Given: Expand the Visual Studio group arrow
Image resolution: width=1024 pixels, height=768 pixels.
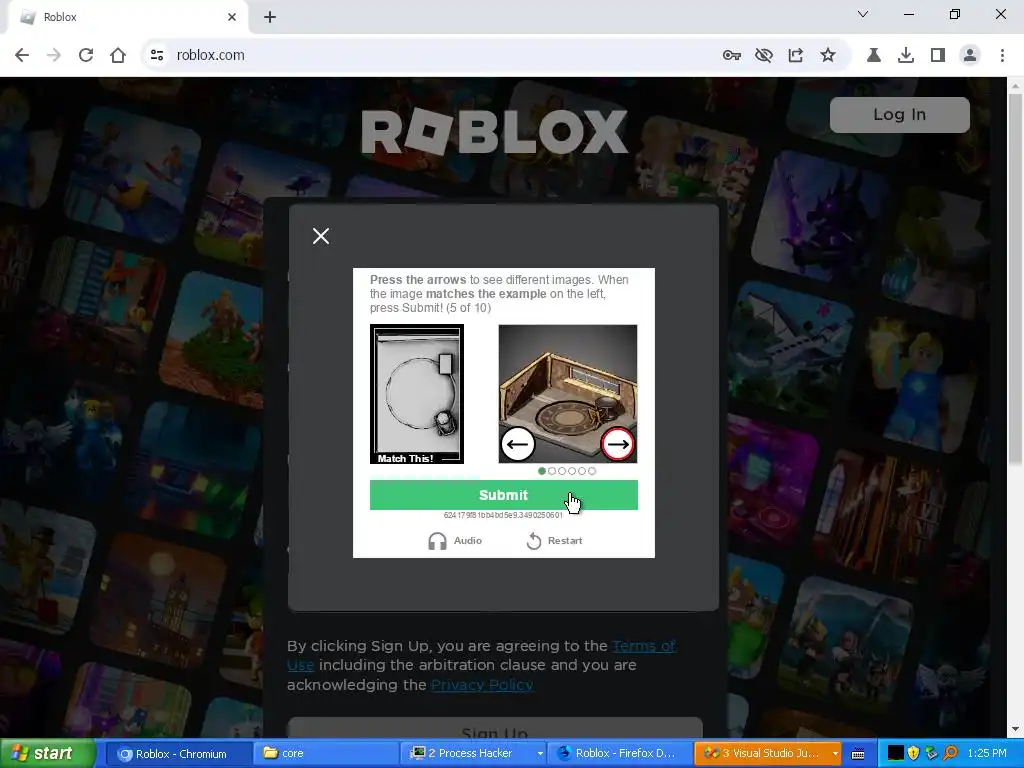Looking at the screenshot, I should [835, 754].
